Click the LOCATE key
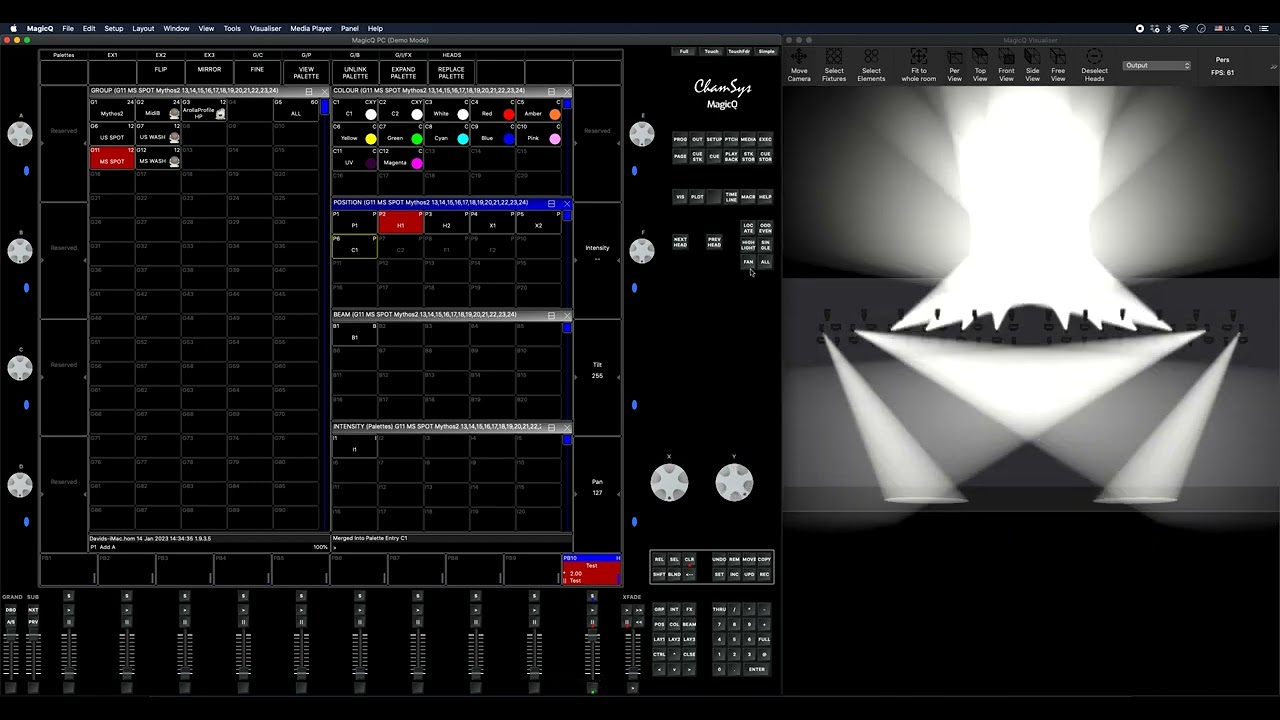Viewport: 1280px width, 720px height. (x=748, y=228)
